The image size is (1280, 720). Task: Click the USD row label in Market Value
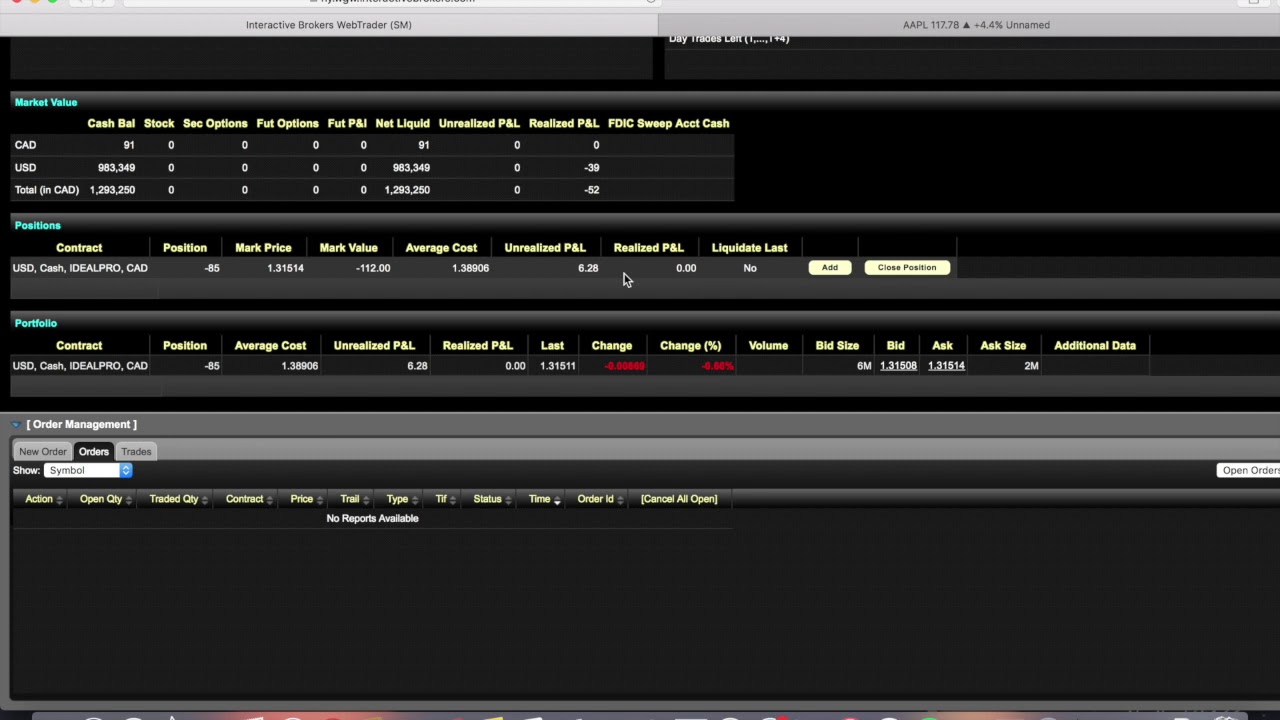tap(25, 168)
